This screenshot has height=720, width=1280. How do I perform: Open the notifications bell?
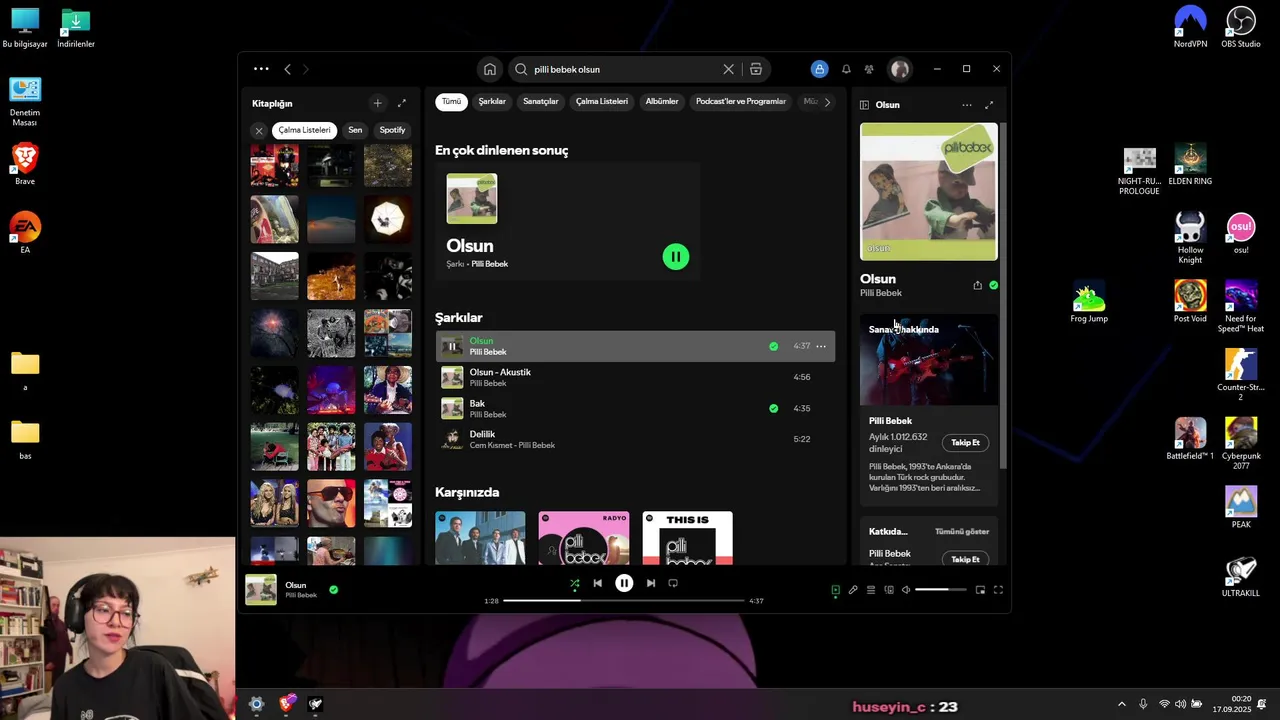pyautogui.click(x=846, y=69)
